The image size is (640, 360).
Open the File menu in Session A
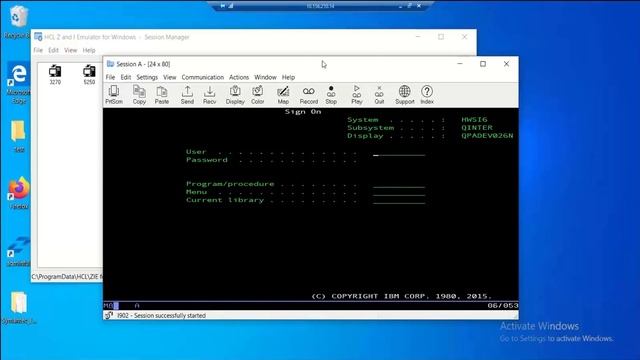110,77
